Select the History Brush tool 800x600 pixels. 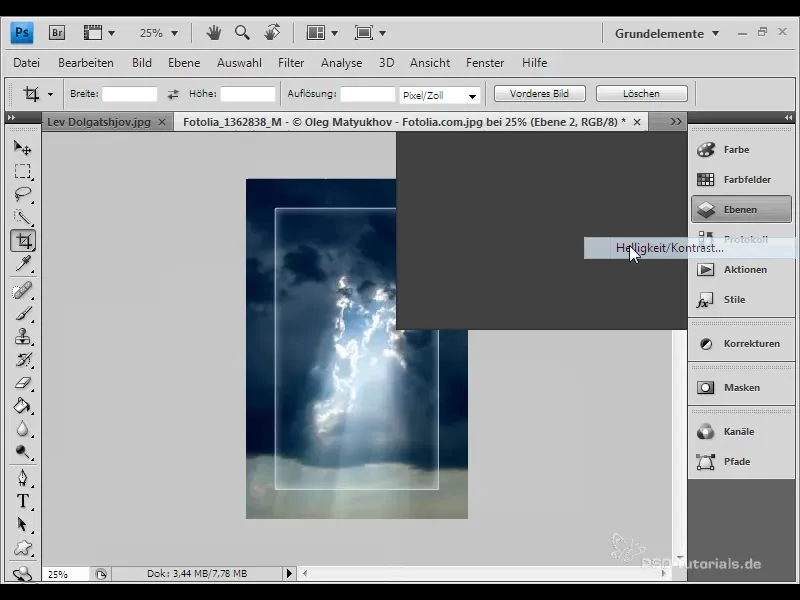(x=22, y=360)
